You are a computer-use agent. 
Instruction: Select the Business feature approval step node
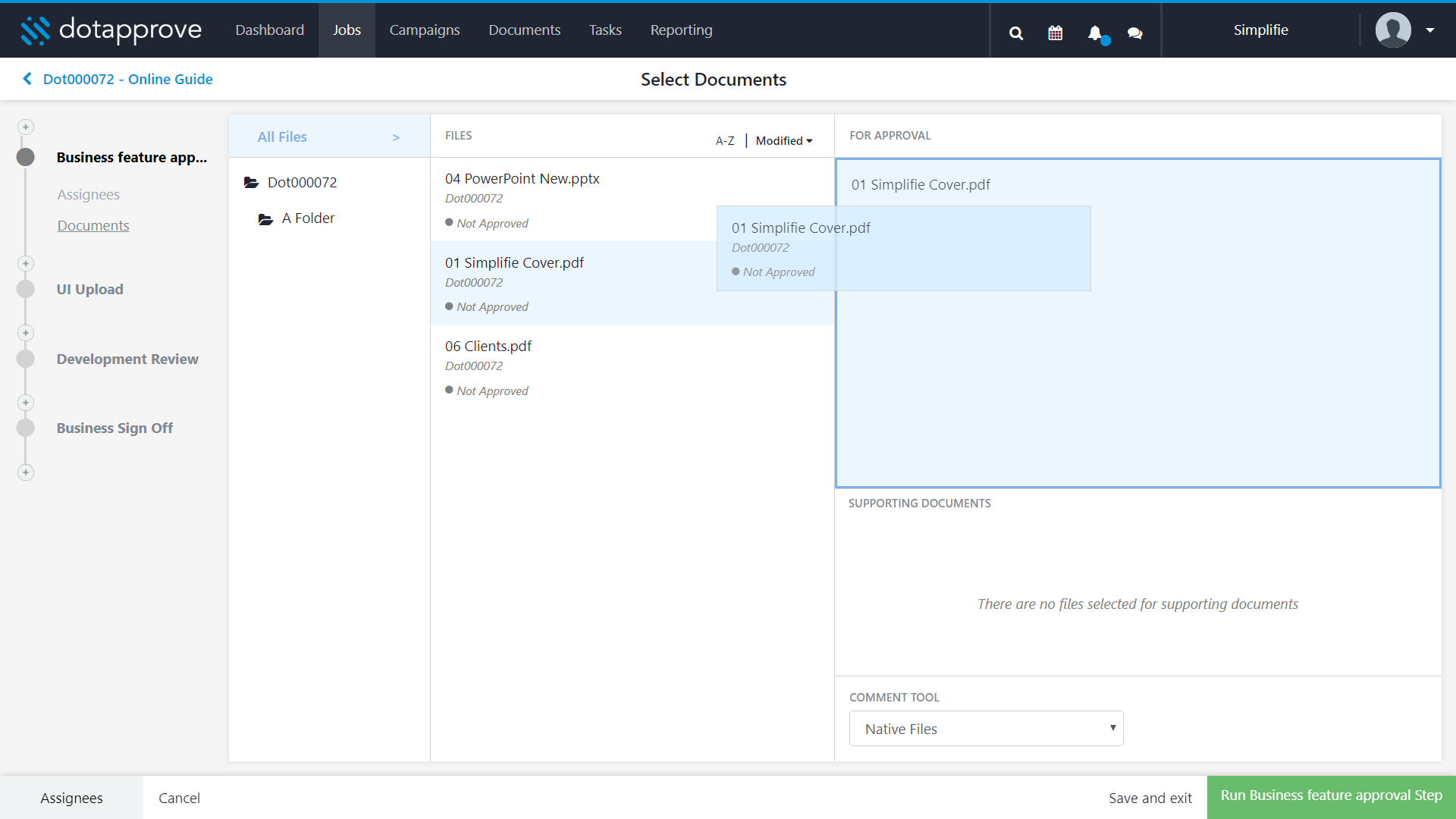click(26, 157)
